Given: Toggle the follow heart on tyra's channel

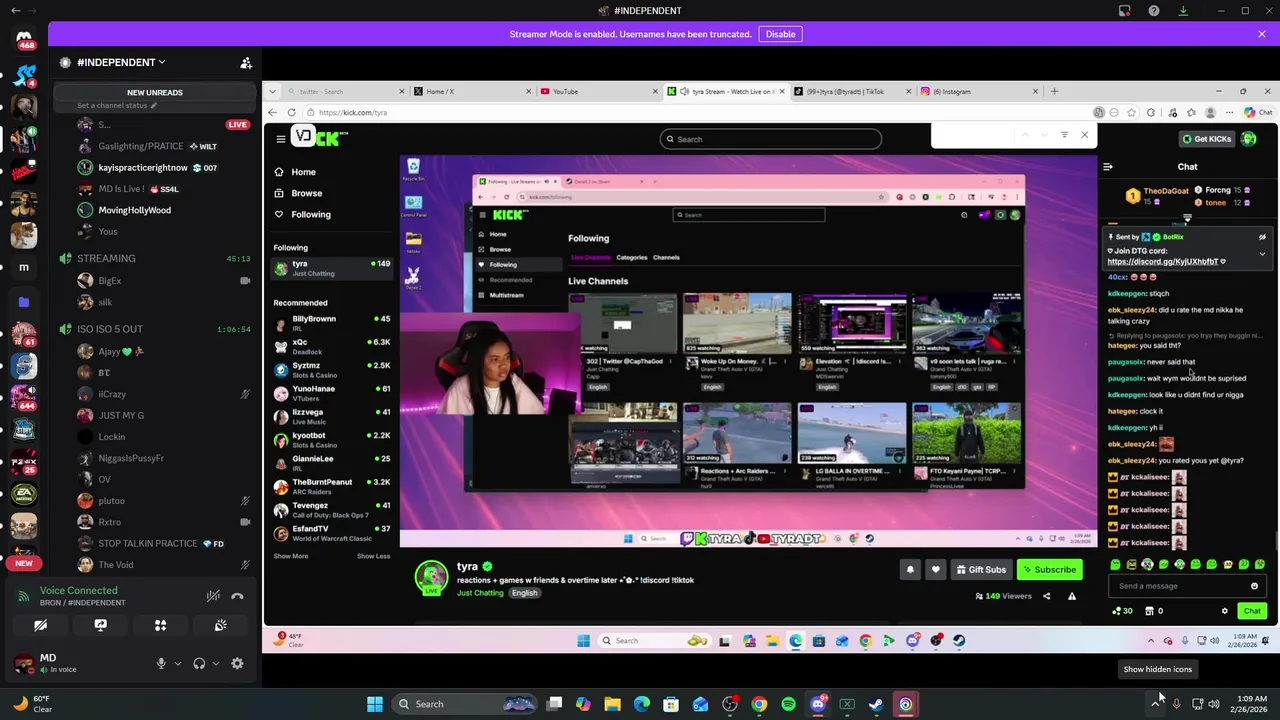Looking at the screenshot, I should point(936,570).
